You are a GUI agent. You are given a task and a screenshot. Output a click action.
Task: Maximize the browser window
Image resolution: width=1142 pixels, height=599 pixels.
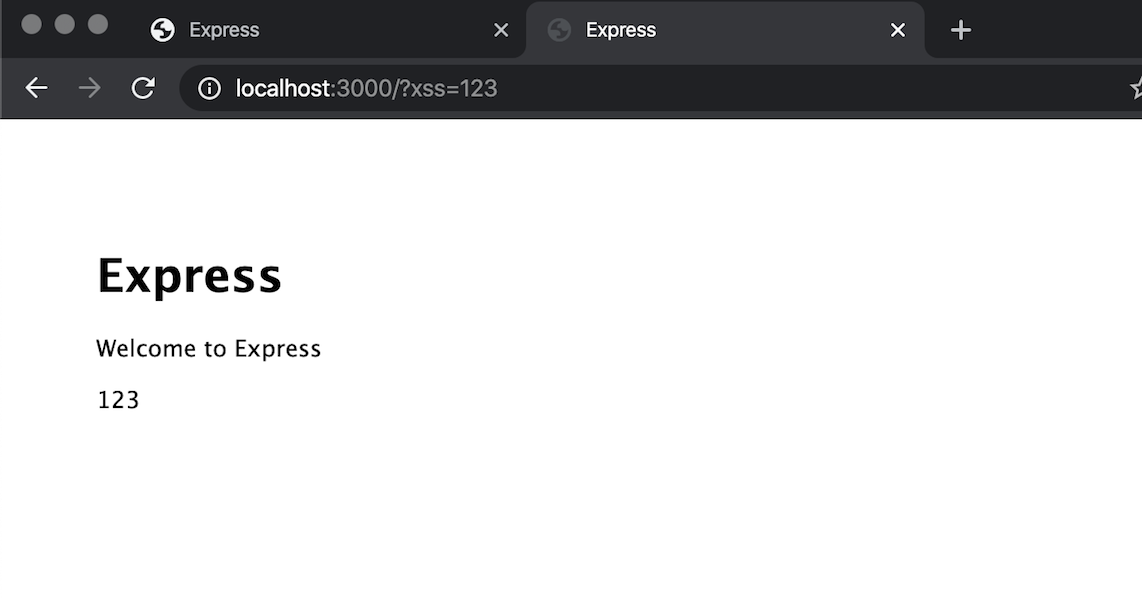click(x=98, y=25)
